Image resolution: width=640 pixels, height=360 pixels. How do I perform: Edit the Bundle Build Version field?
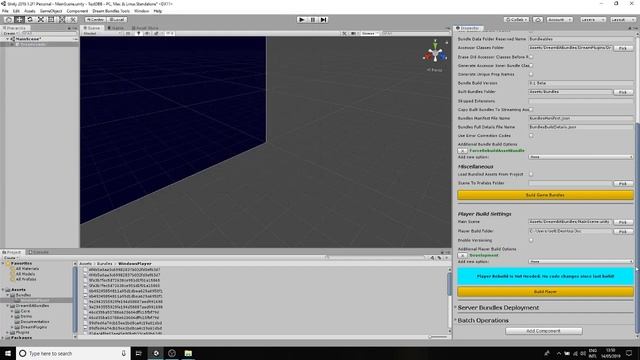coord(581,83)
